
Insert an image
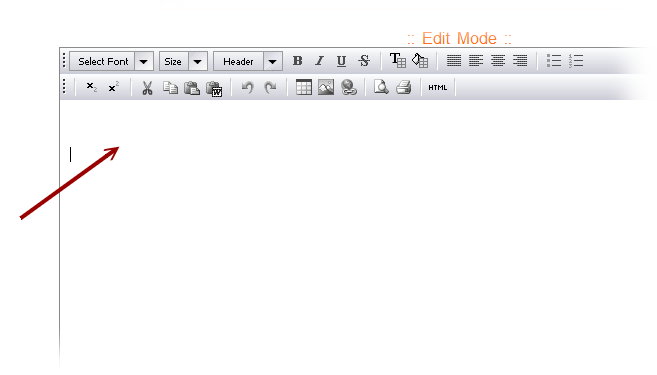coord(326,87)
